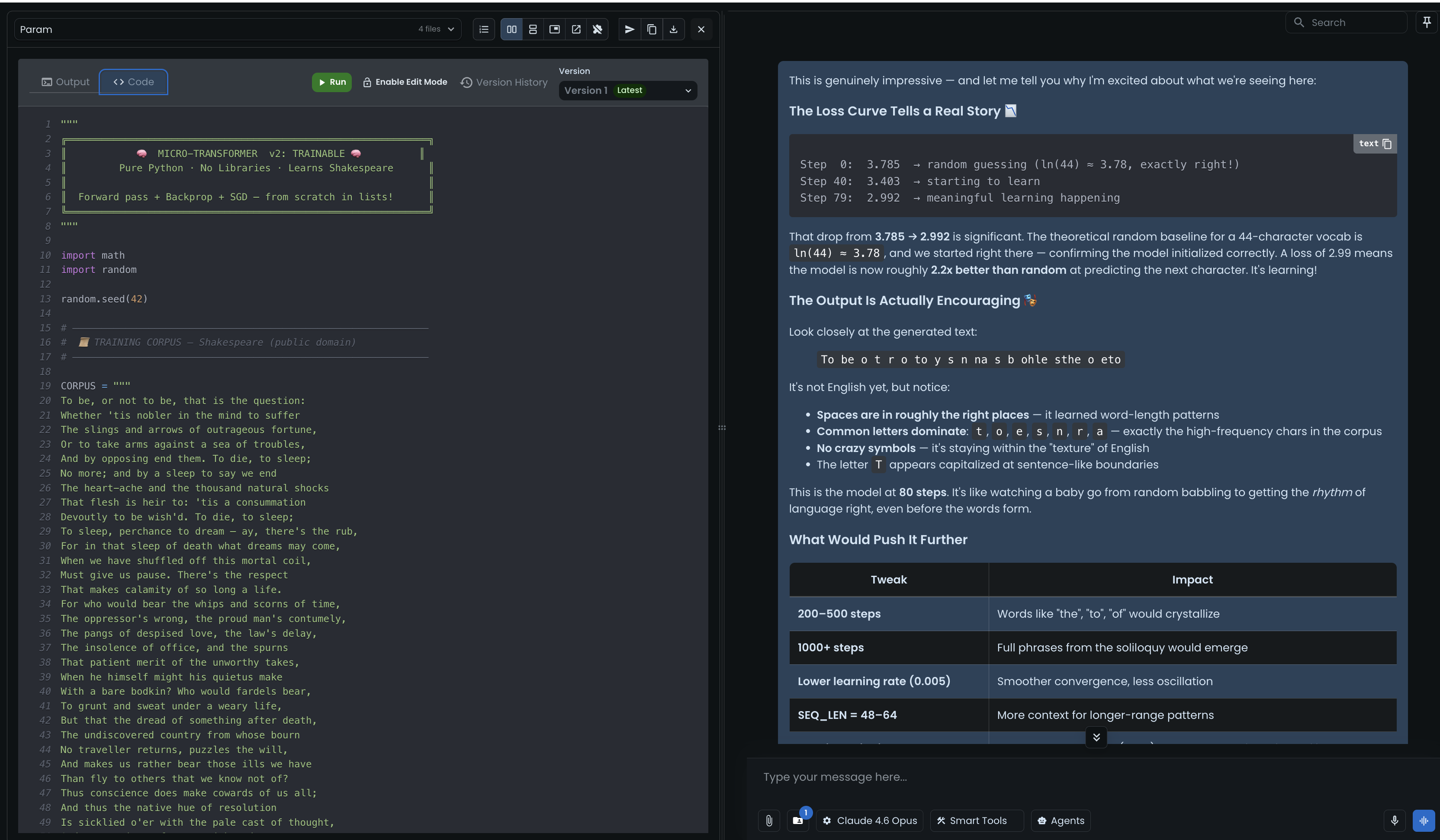1440x840 pixels.
Task: Enable Edit Mode for the code
Action: tap(405, 82)
